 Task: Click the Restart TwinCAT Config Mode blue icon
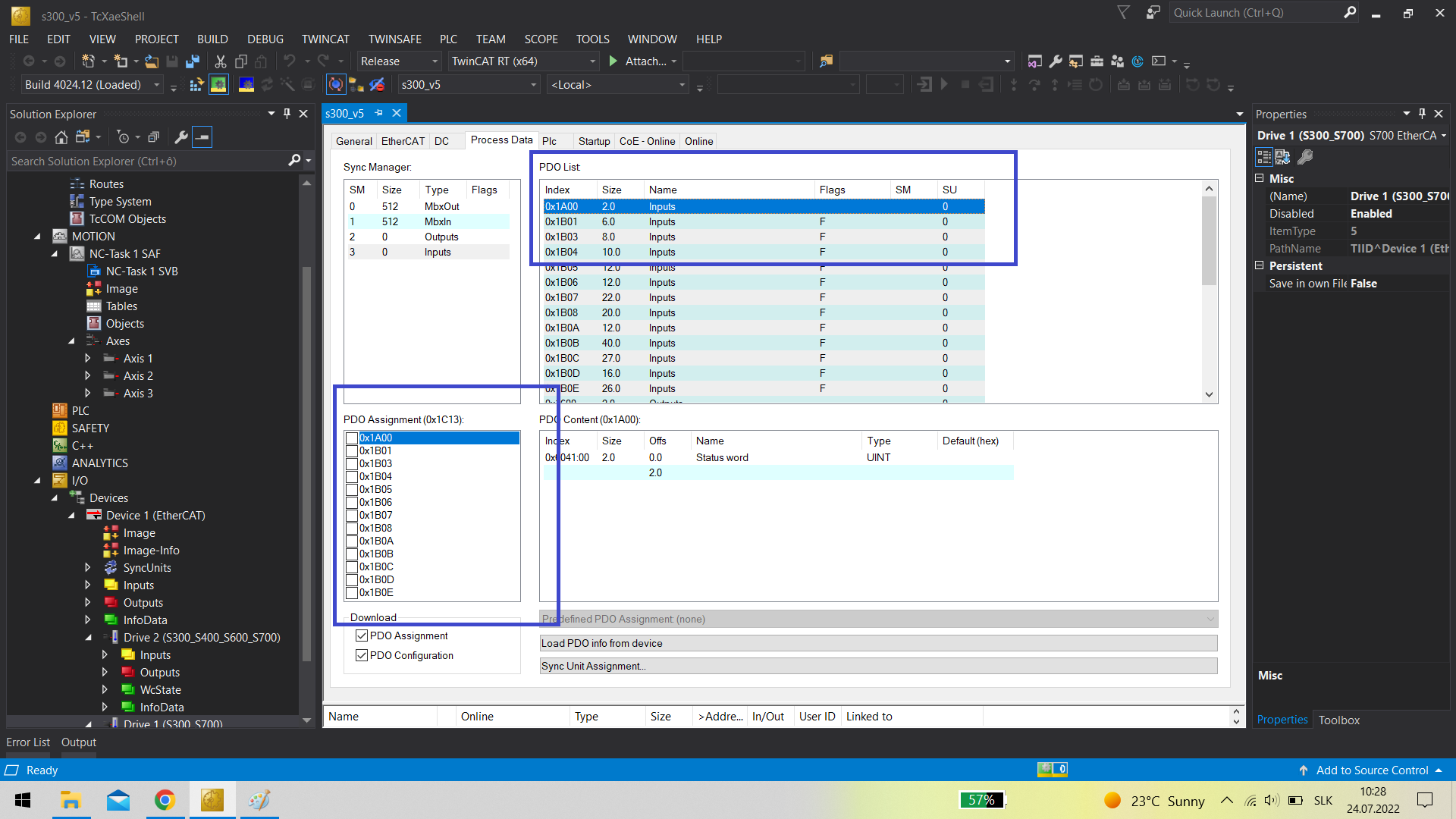[246, 85]
